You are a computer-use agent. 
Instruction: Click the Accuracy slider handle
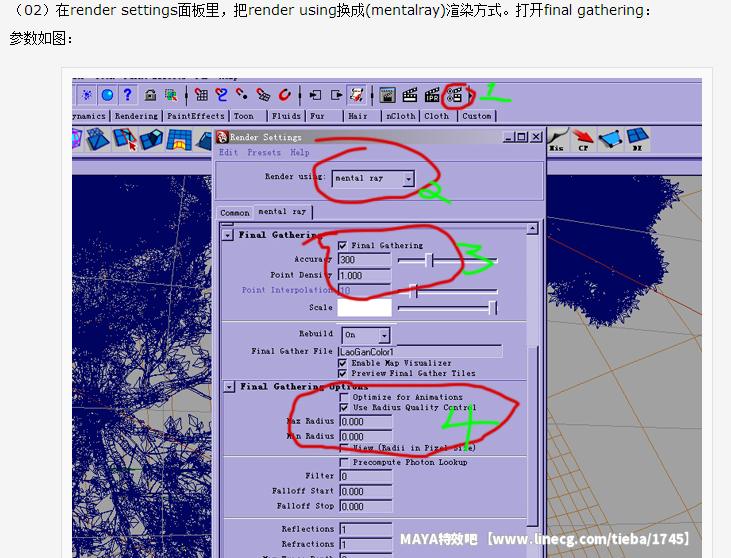pos(429,260)
